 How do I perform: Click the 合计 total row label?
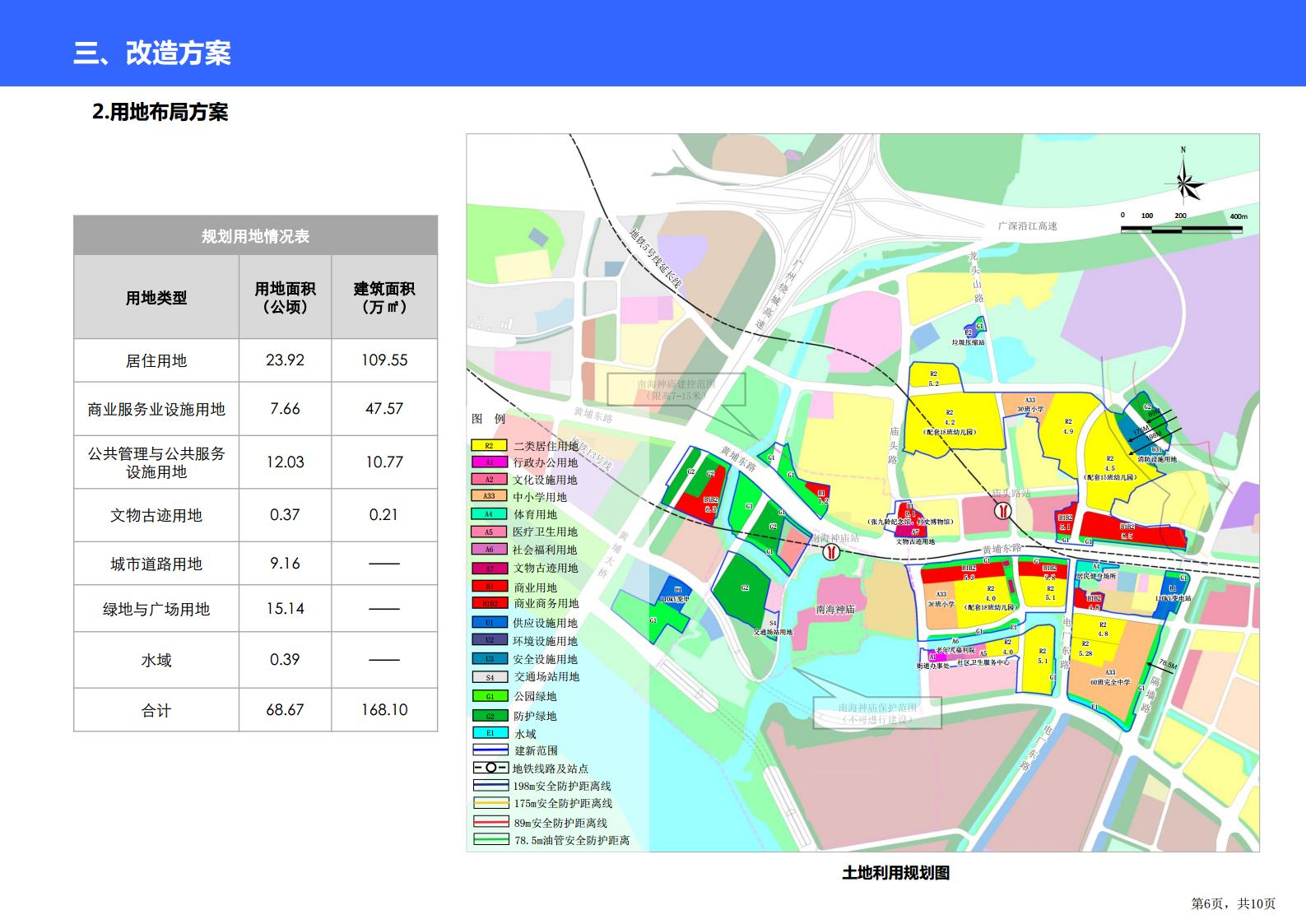156,710
